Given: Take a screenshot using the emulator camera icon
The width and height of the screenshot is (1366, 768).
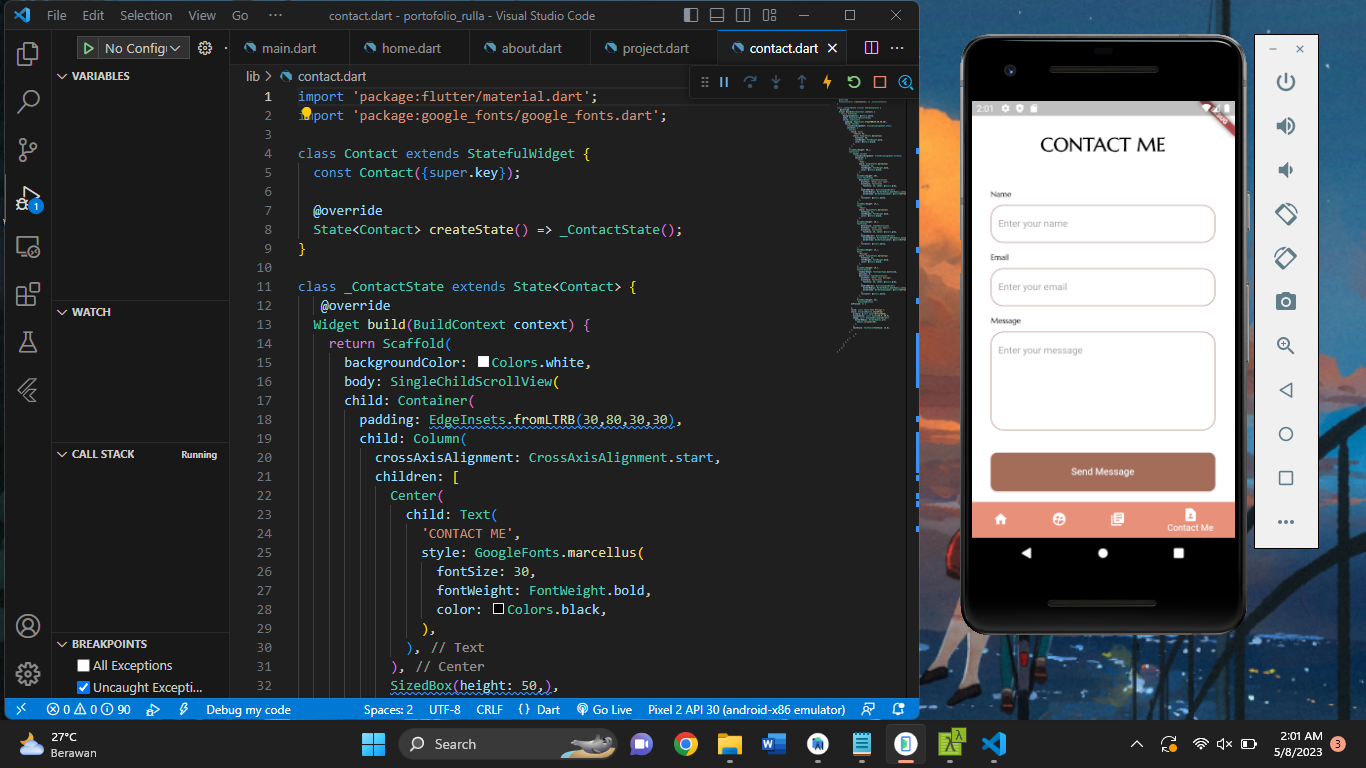Looking at the screenshot, I should (x=1286, y=301).
